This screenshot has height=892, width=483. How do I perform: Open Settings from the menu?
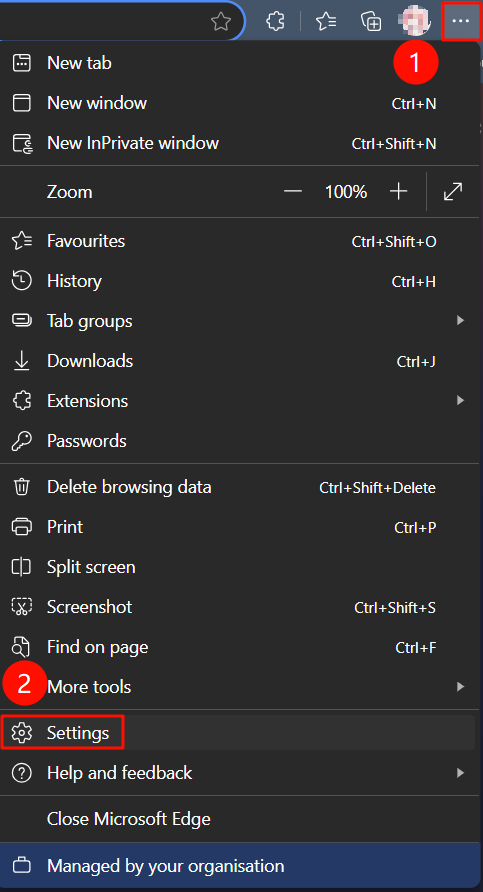pos(240,733)
